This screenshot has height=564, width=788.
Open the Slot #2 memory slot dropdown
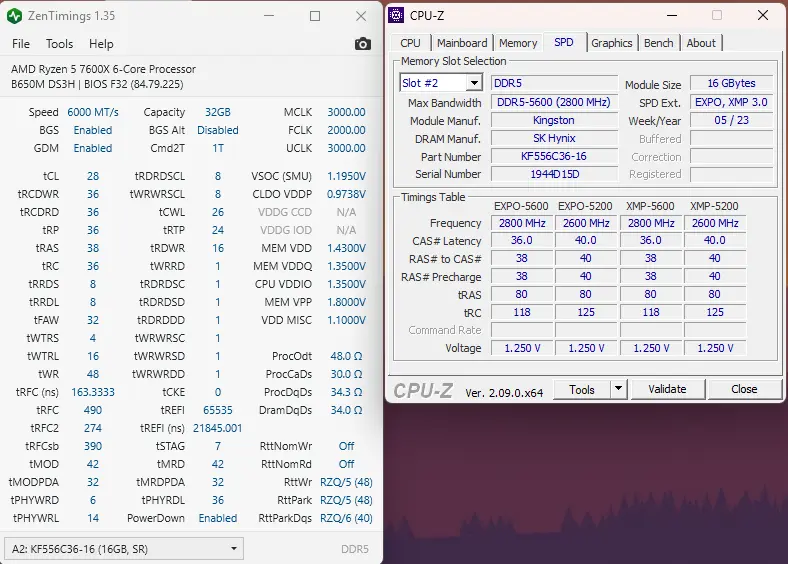(x=441, y=83)
